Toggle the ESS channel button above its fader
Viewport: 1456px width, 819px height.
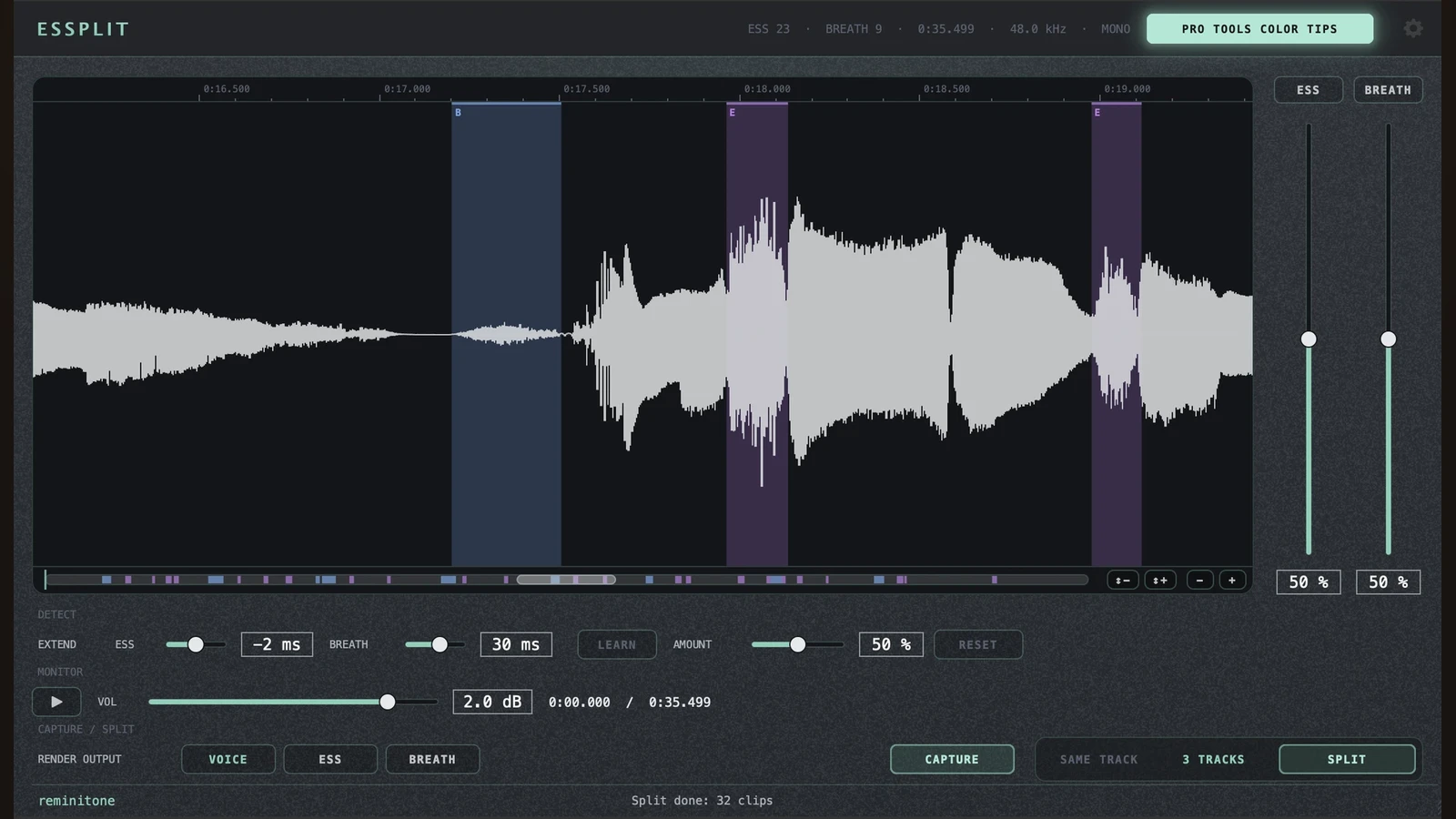pos(1308,90)
